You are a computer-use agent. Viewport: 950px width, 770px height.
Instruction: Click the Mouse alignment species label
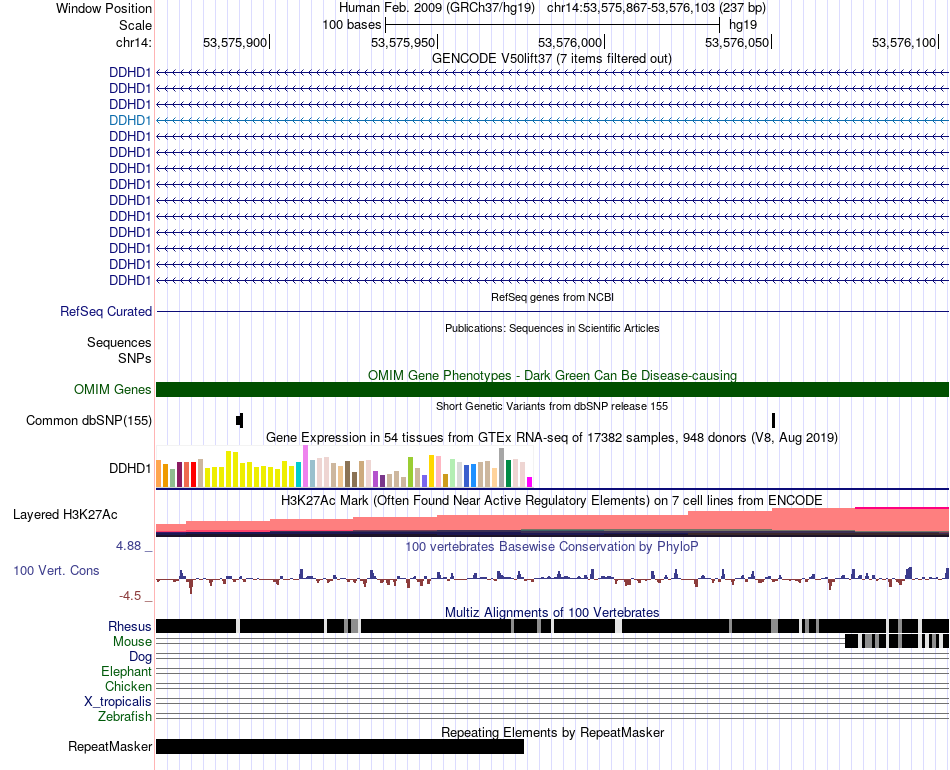click(x=132, y=642)
